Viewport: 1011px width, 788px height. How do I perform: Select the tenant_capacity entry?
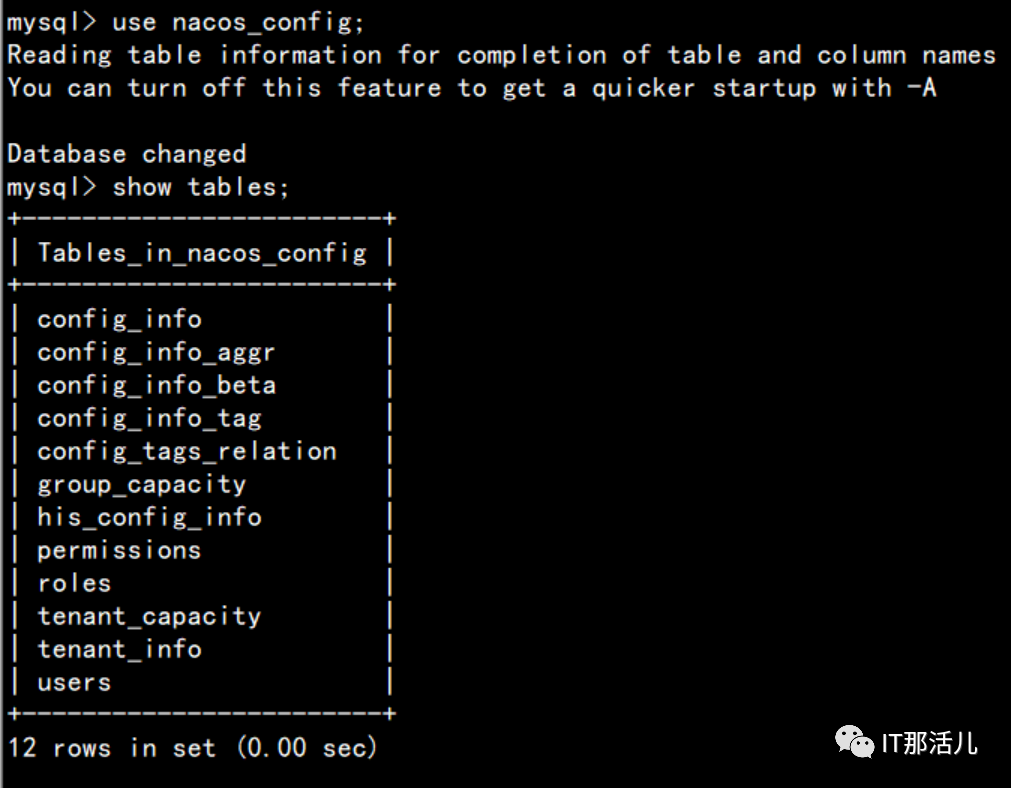pyautogui.click(x=149, y=616)
